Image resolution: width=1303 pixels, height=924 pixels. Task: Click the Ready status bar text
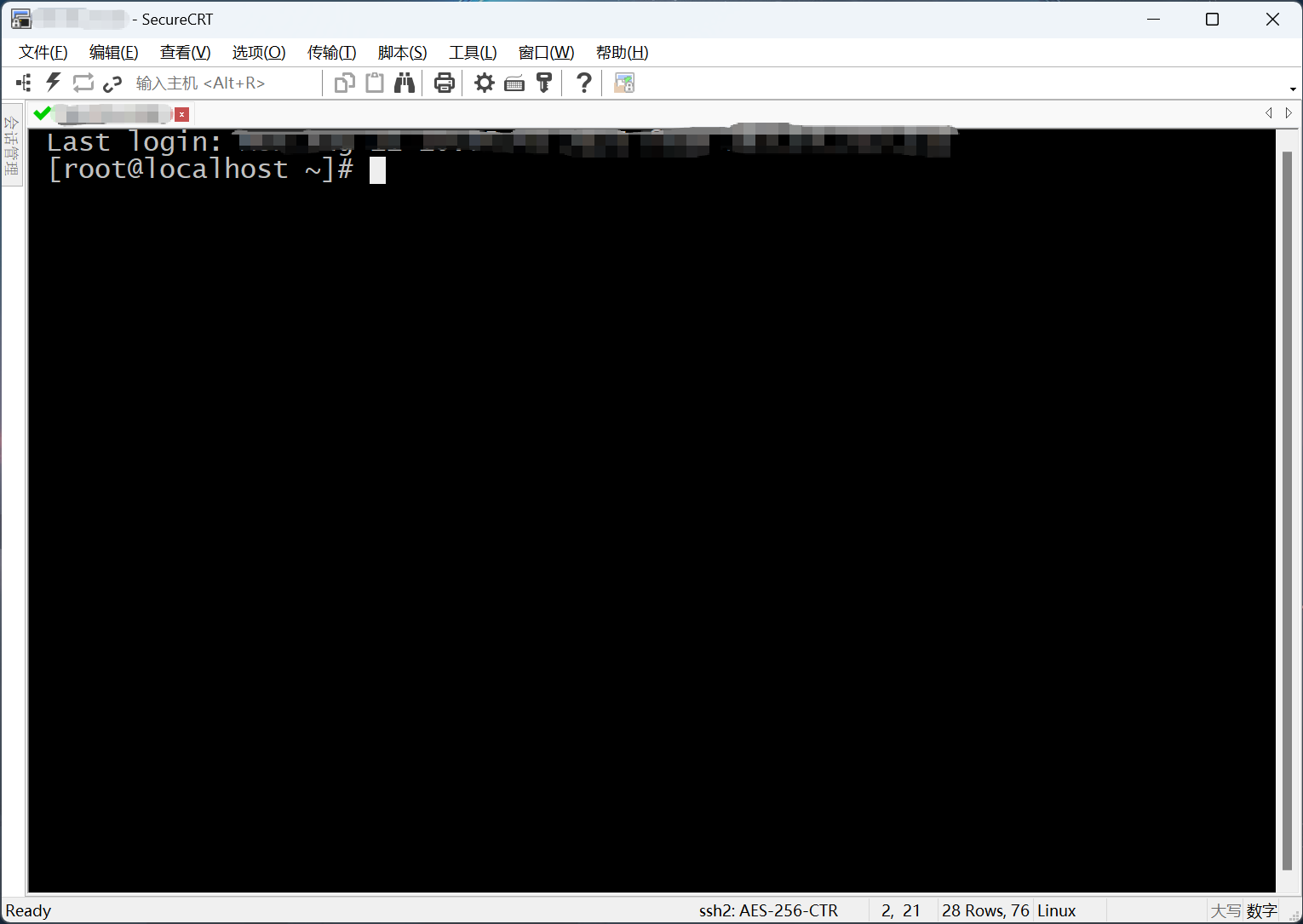point(28,911)
